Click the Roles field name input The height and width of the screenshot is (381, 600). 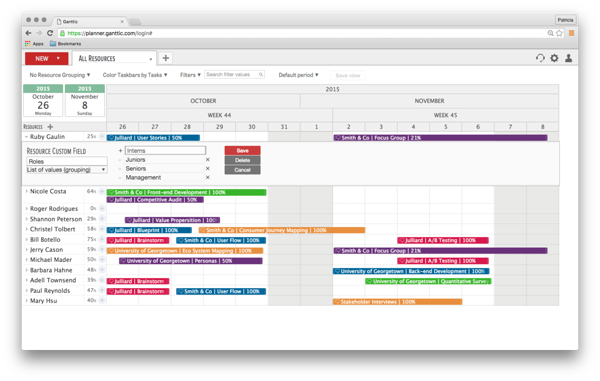tap(67, 161)
